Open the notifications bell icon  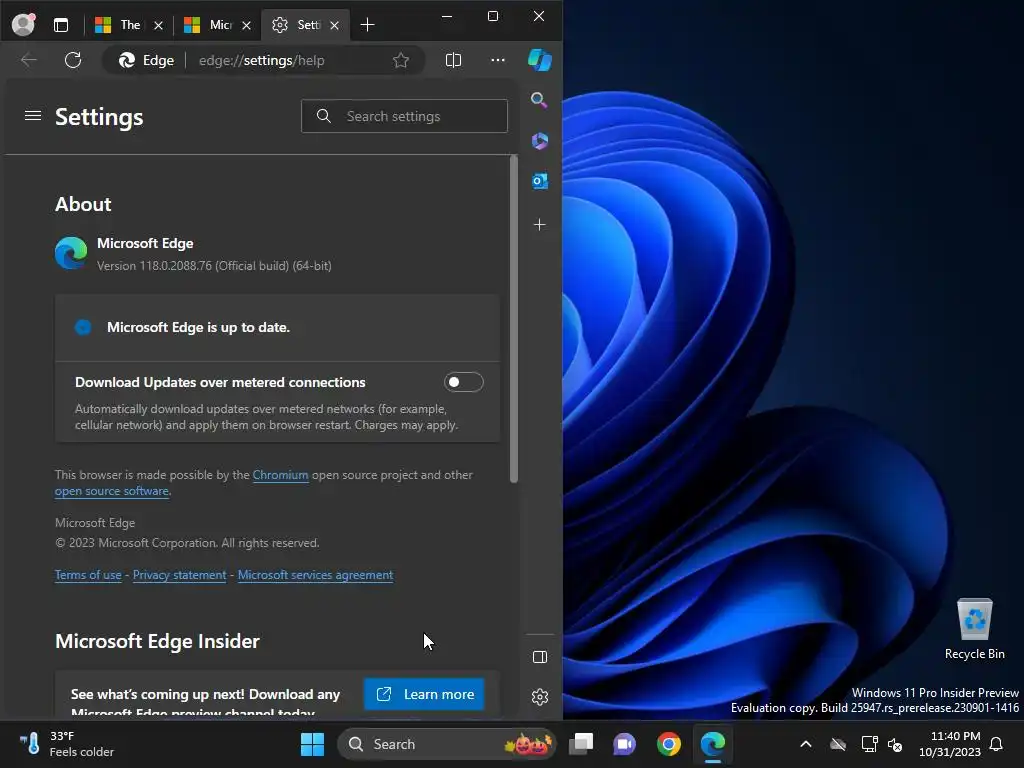[x=997, y=744]
